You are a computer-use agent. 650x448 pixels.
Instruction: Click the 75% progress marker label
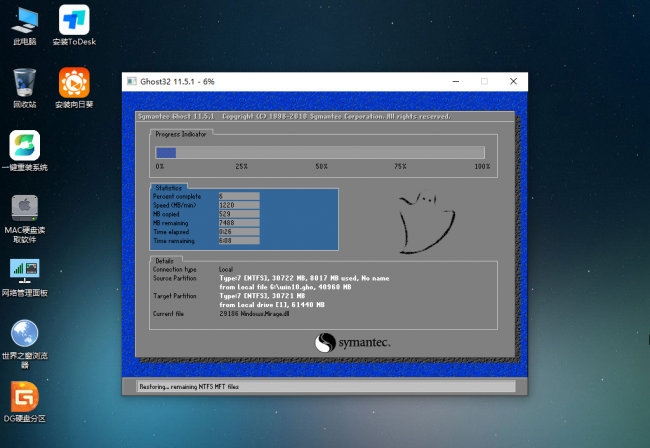(x=400, y=166)
